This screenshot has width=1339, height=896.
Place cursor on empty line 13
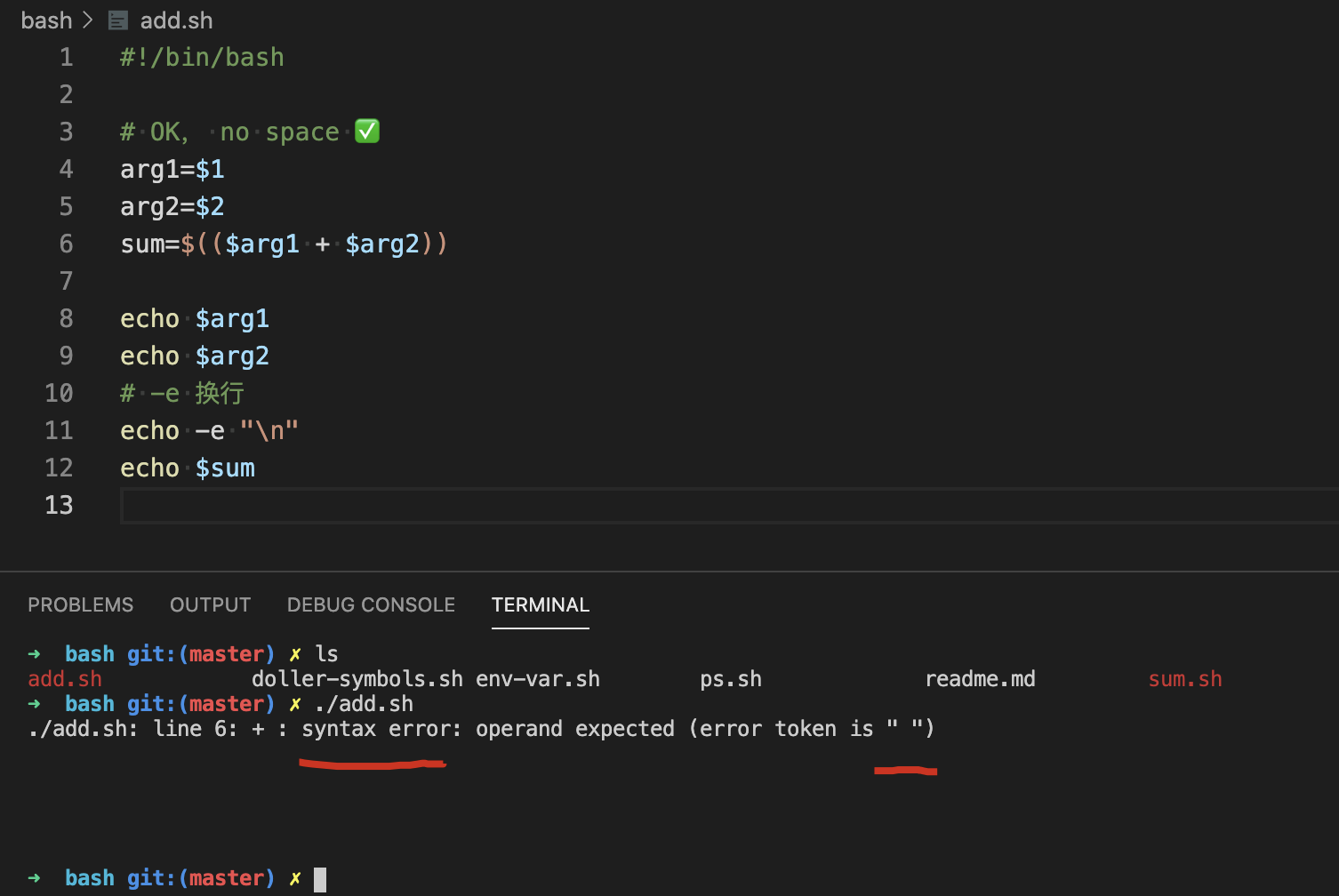[x=533, y=505]
